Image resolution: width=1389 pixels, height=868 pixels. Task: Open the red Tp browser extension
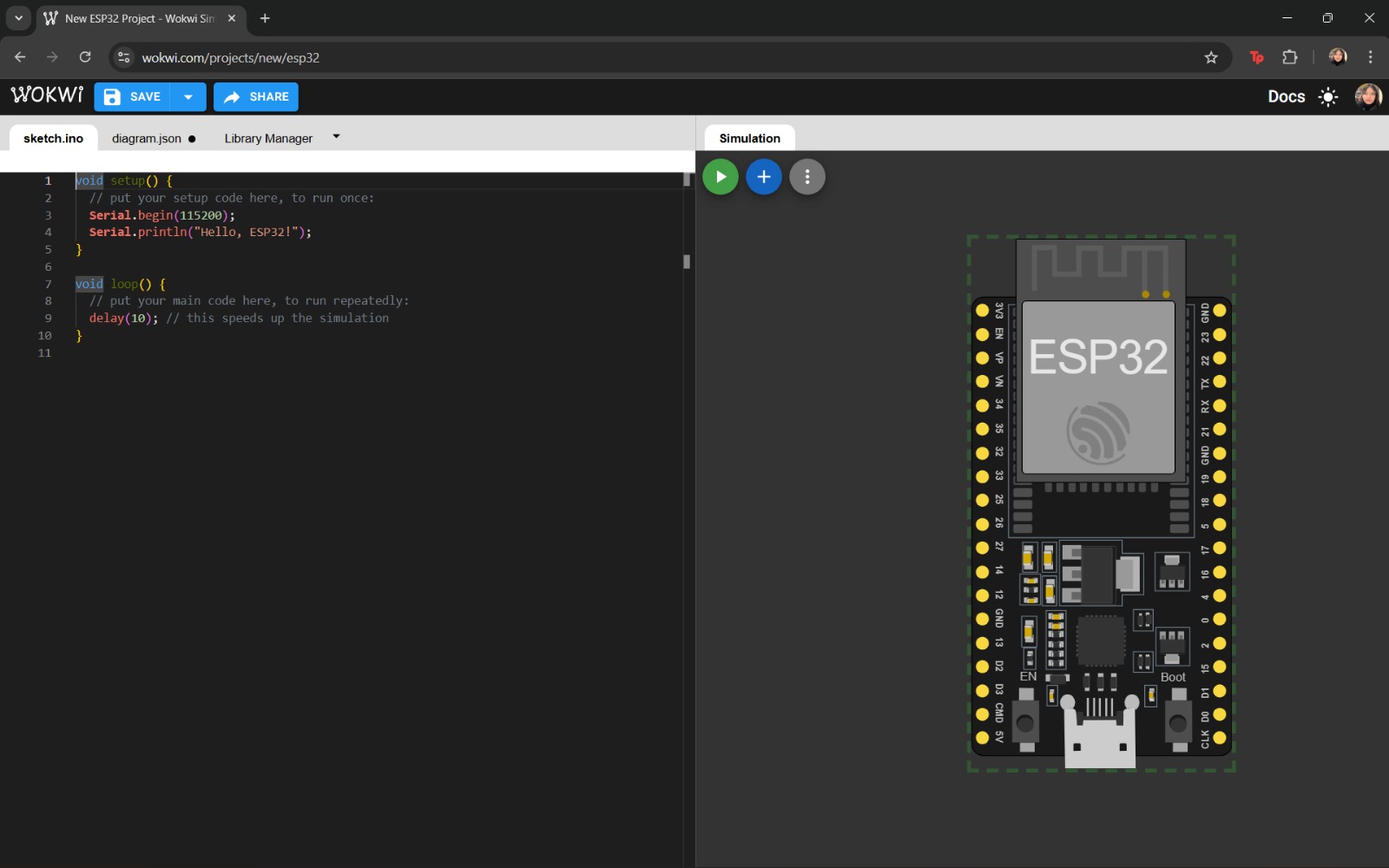point(1256,57)
